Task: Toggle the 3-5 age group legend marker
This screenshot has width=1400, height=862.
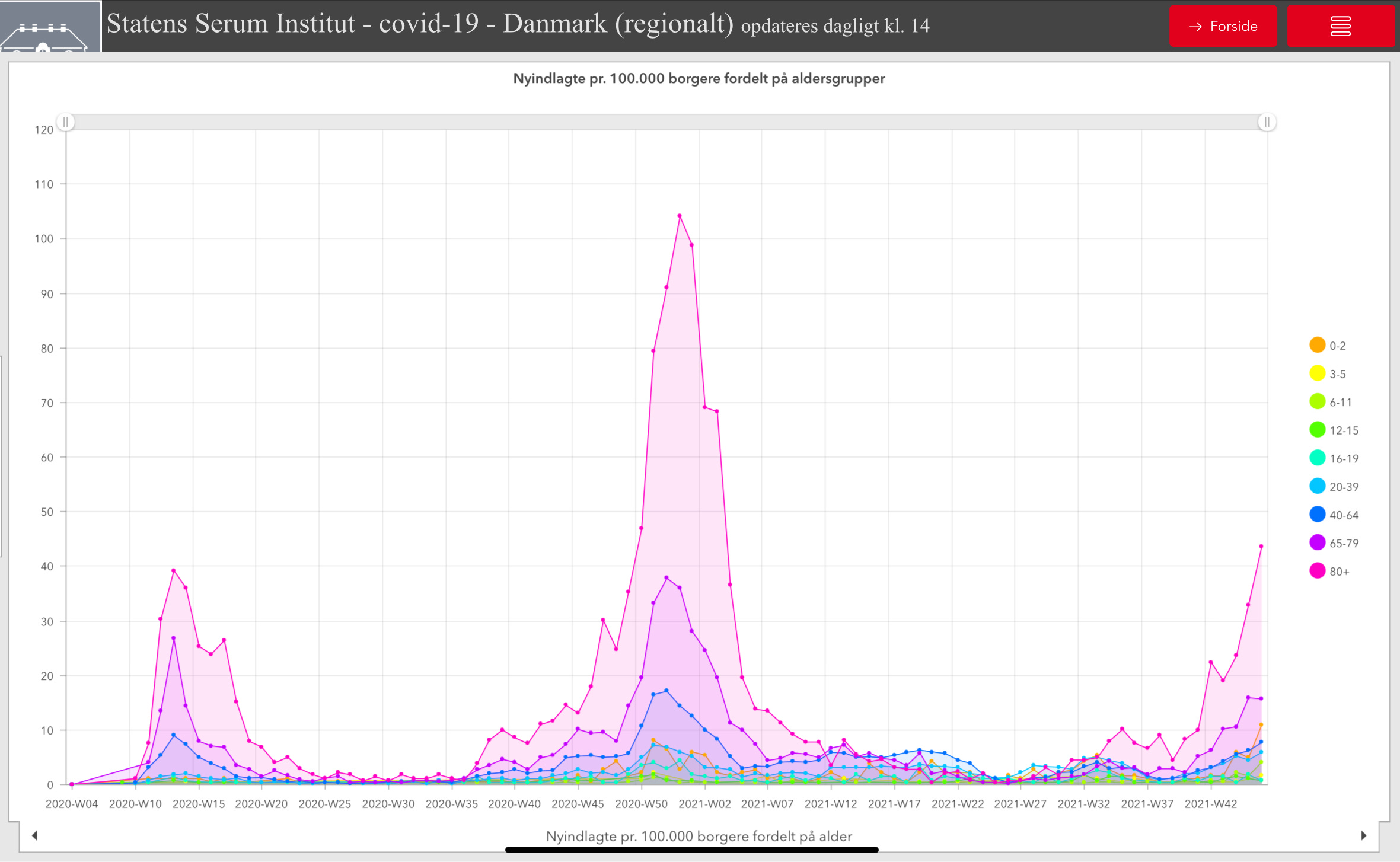Action: [1318, 373]
